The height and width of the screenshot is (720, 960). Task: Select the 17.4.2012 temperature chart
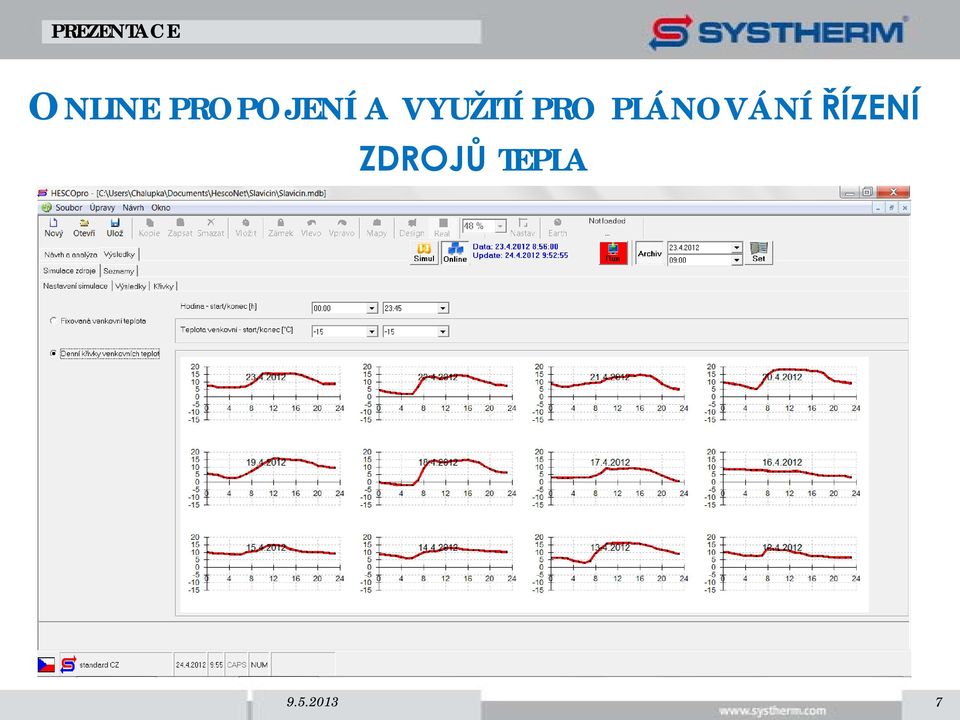tap(611, 478)
